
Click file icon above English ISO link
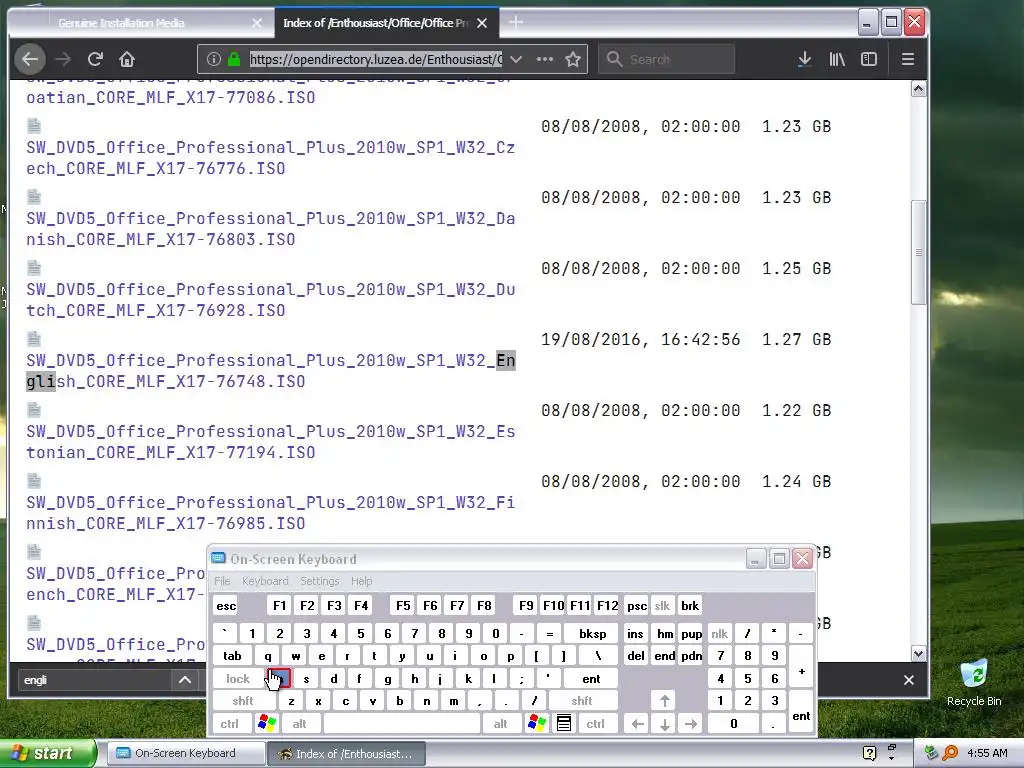pos(34,338)
